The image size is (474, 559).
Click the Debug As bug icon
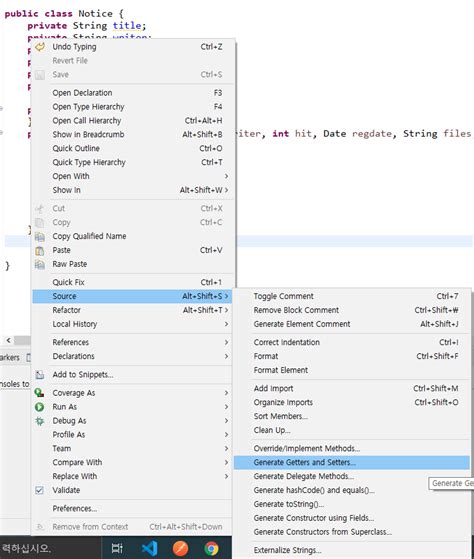(40, 421)
